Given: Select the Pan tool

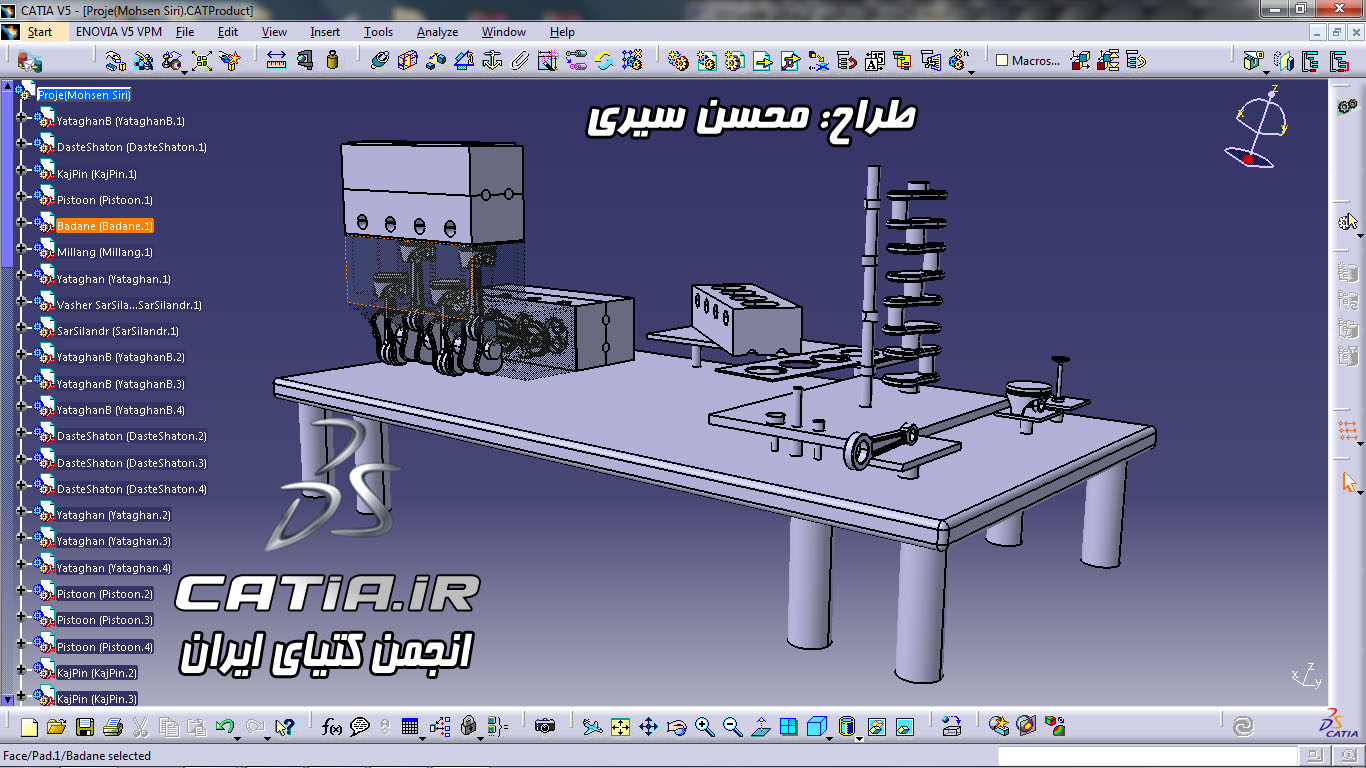Looking at the screenshot, I should [648, 727].
